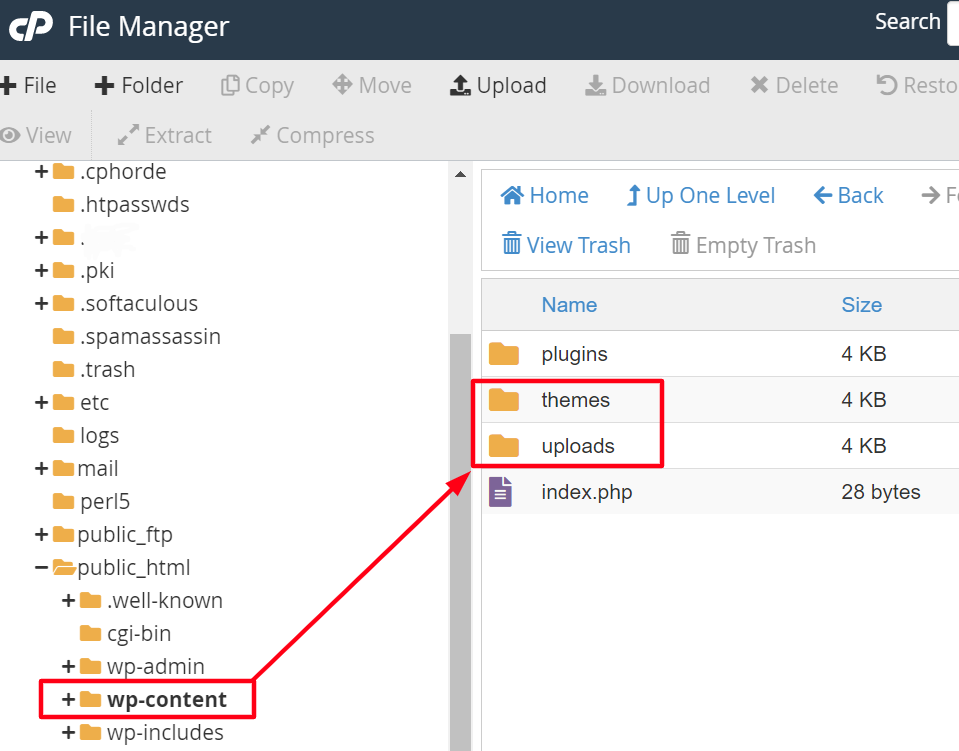This screenshot has width=959, height=751.
Task: Sort file list by Name column
Action: click(x=569, y=305)
